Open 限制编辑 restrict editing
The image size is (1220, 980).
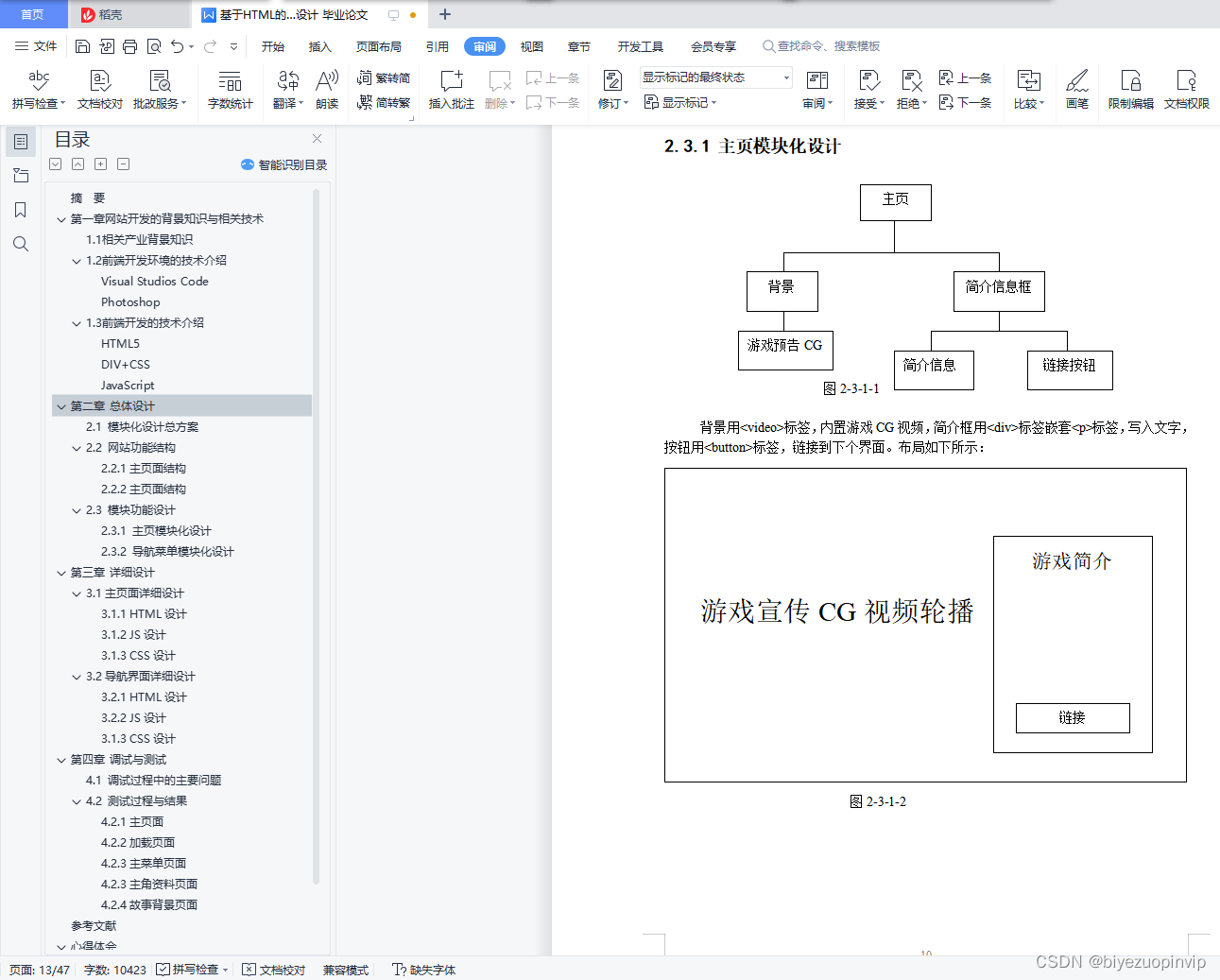pos(1130,90)
